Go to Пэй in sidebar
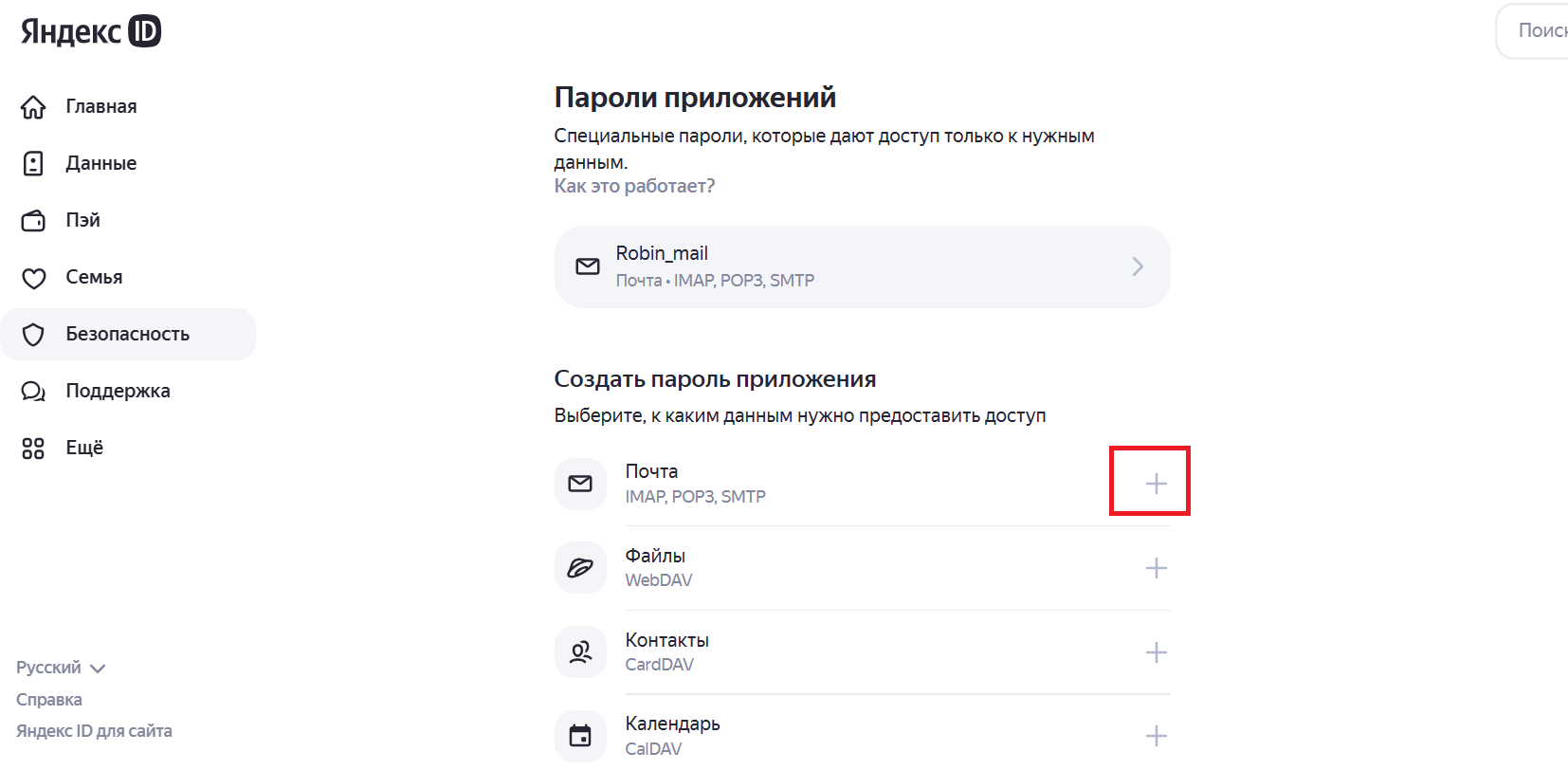The image size is (1568, 770). click(83, 220)
